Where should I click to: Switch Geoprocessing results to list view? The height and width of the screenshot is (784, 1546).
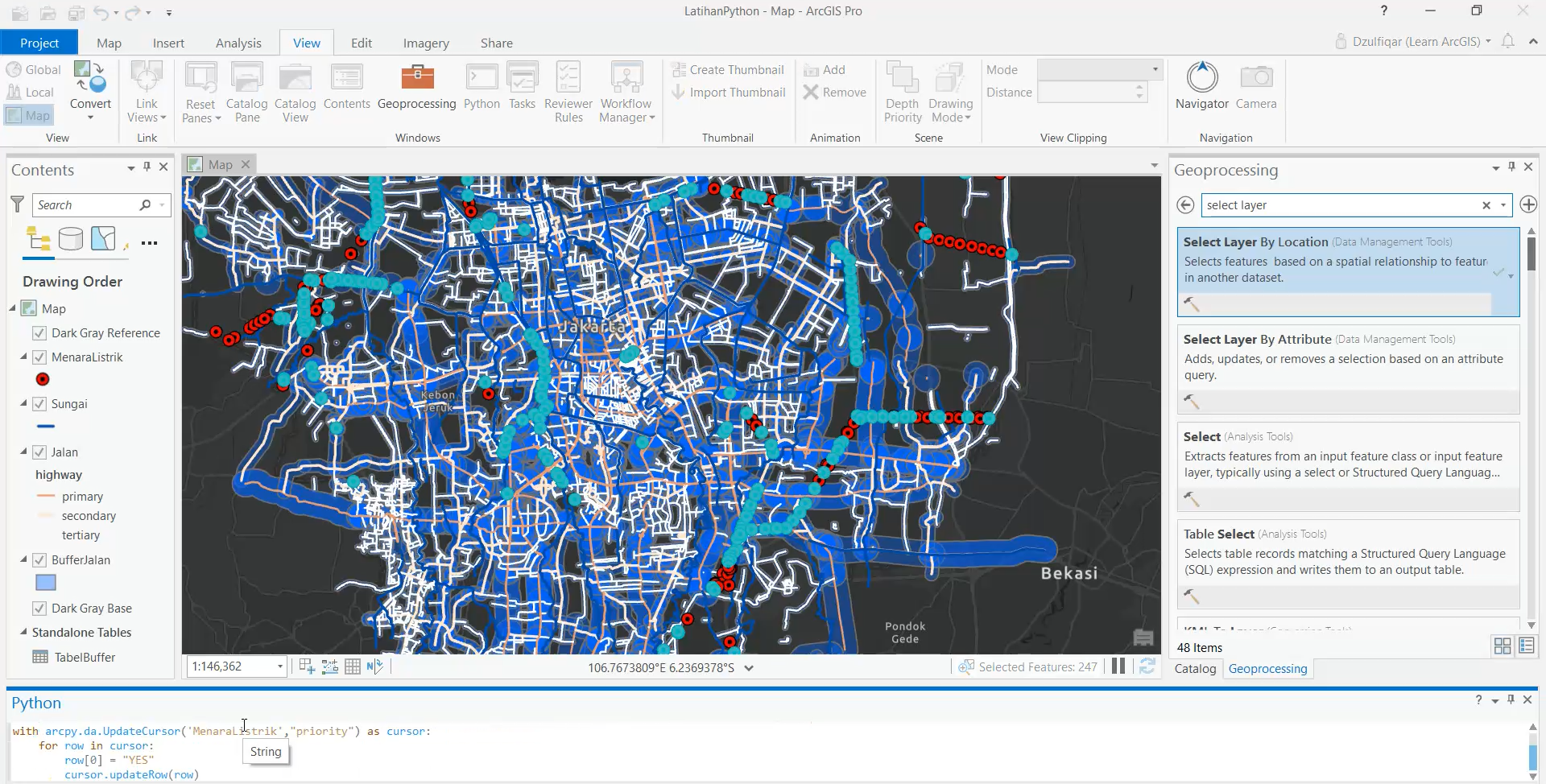click(x=1527, y=646)
